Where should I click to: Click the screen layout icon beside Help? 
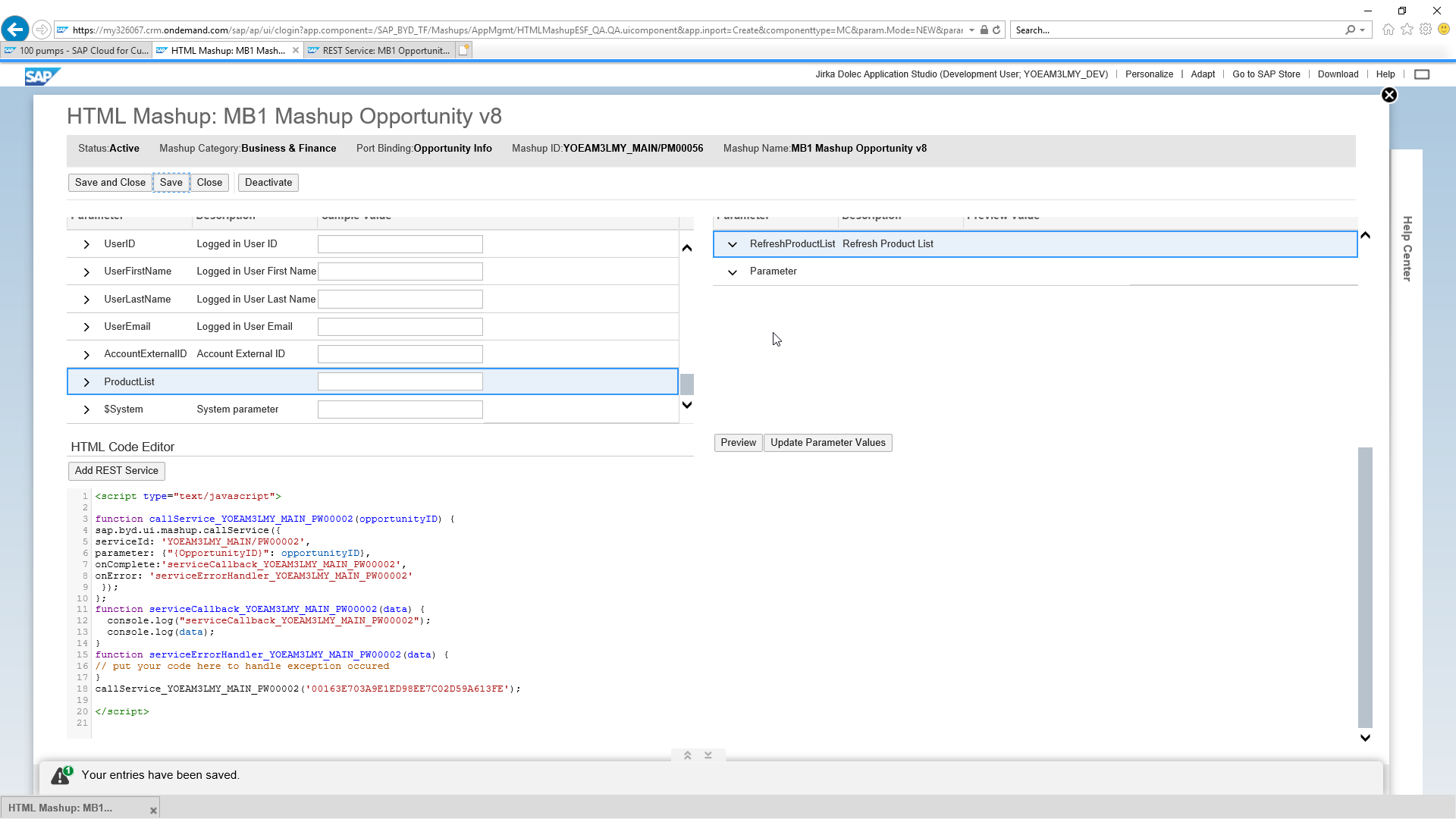point(1422,74)
